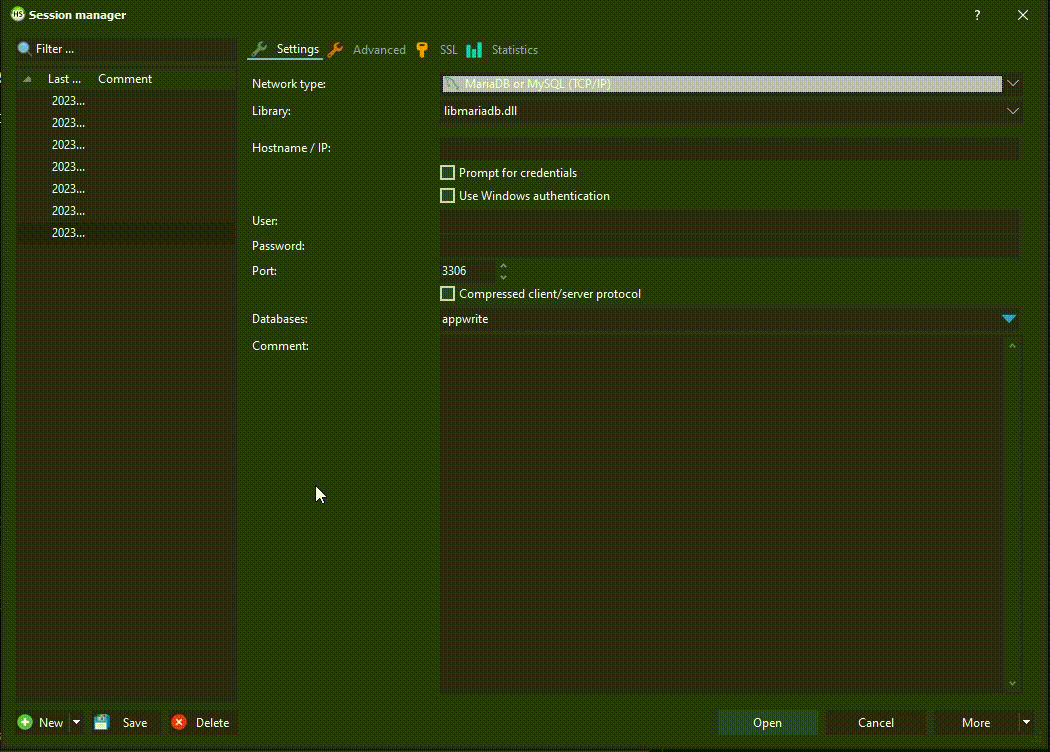
Task: Click the sort arrow in session list header
Action: (x=27, y=79)
